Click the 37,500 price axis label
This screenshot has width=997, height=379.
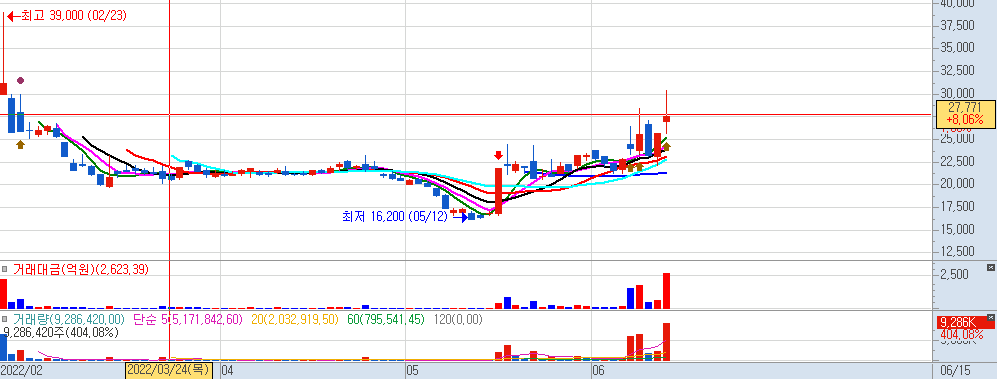[957, 25]
